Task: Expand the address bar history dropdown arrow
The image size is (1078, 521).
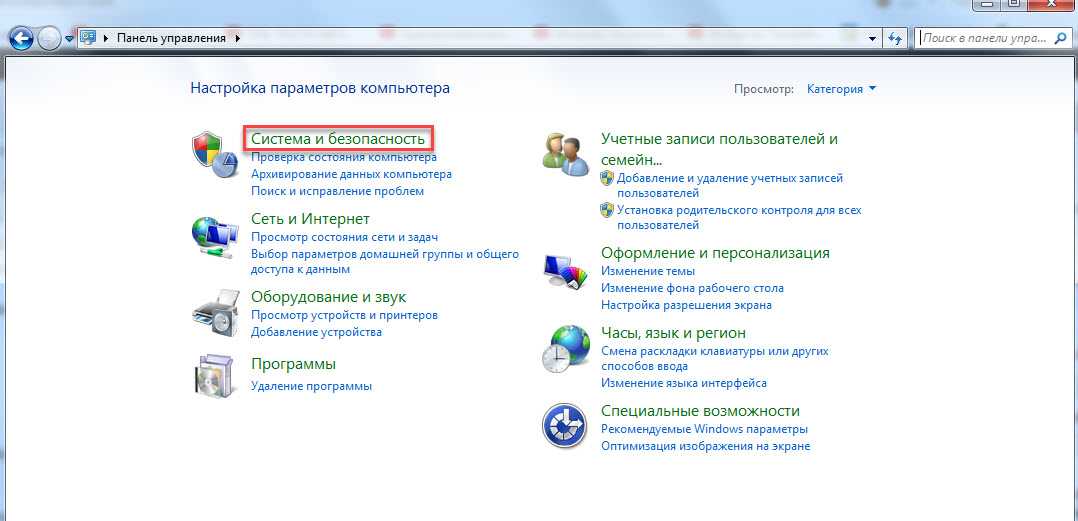Action: pos(872,38)
